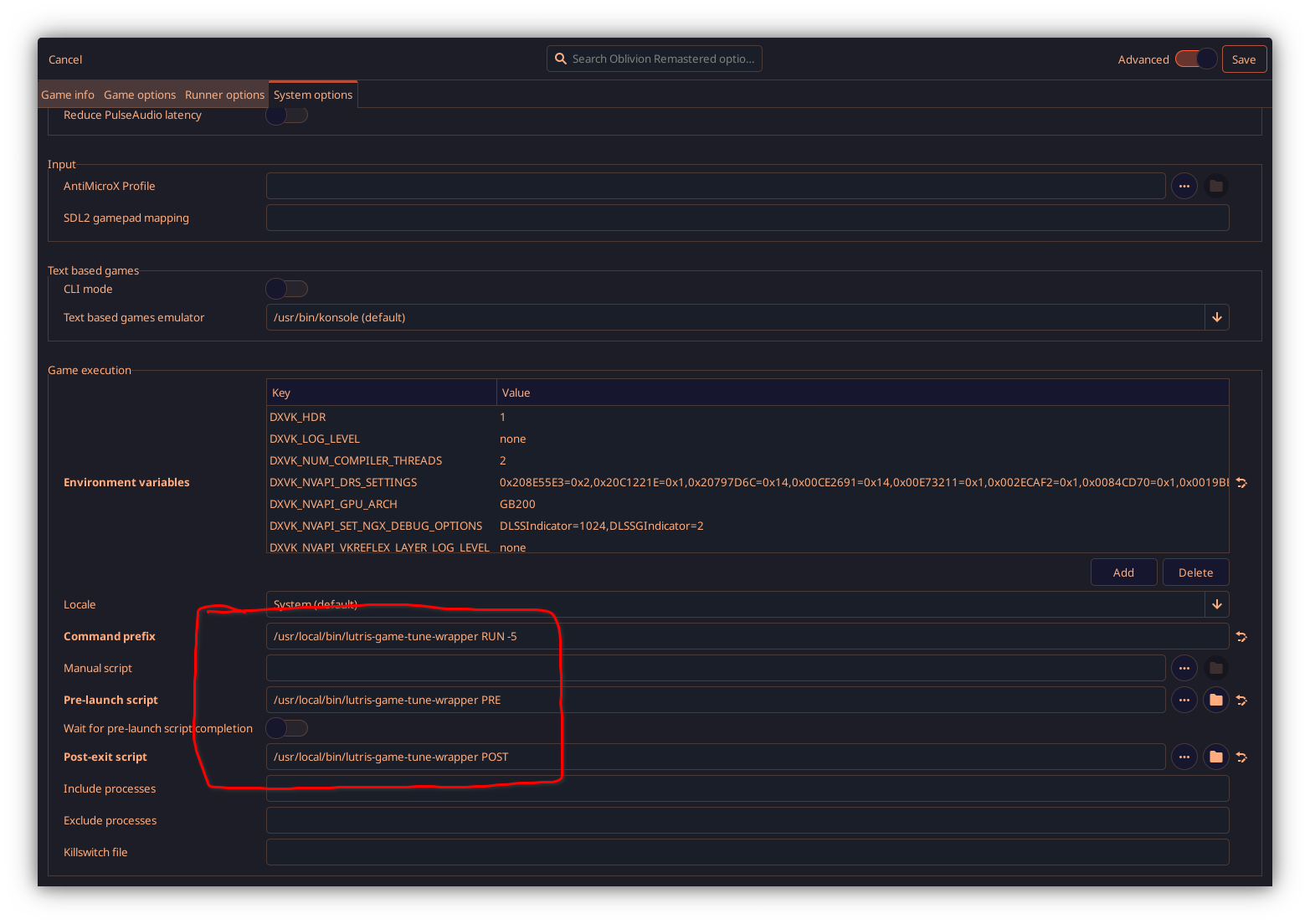Click the search magnifier icon
The height and width of the screenshot is (924, 1310).
(x=561, y=59)
